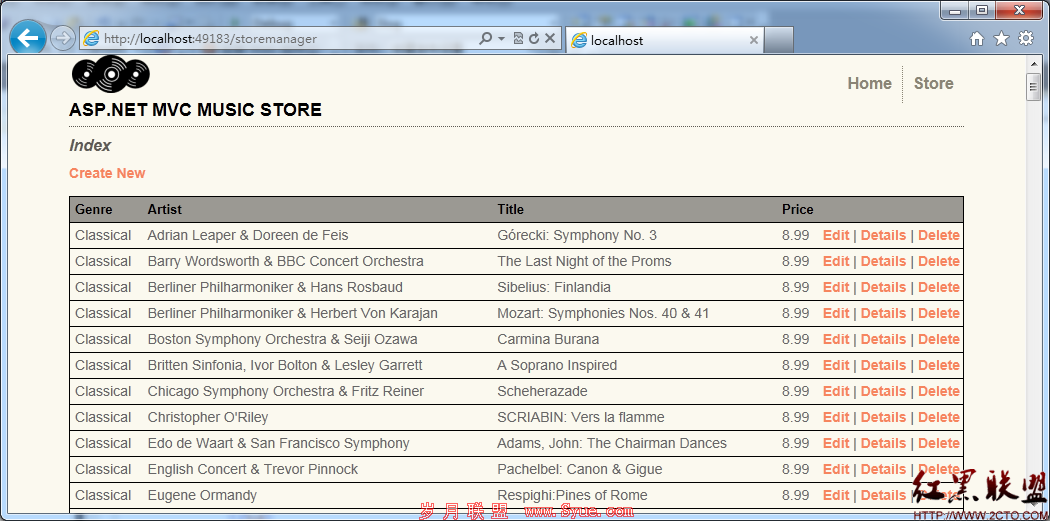Viewport: 1050px width, 521px height.
Task: Click Delete for Górecki: Symphony No. 3
Action: 939,236
